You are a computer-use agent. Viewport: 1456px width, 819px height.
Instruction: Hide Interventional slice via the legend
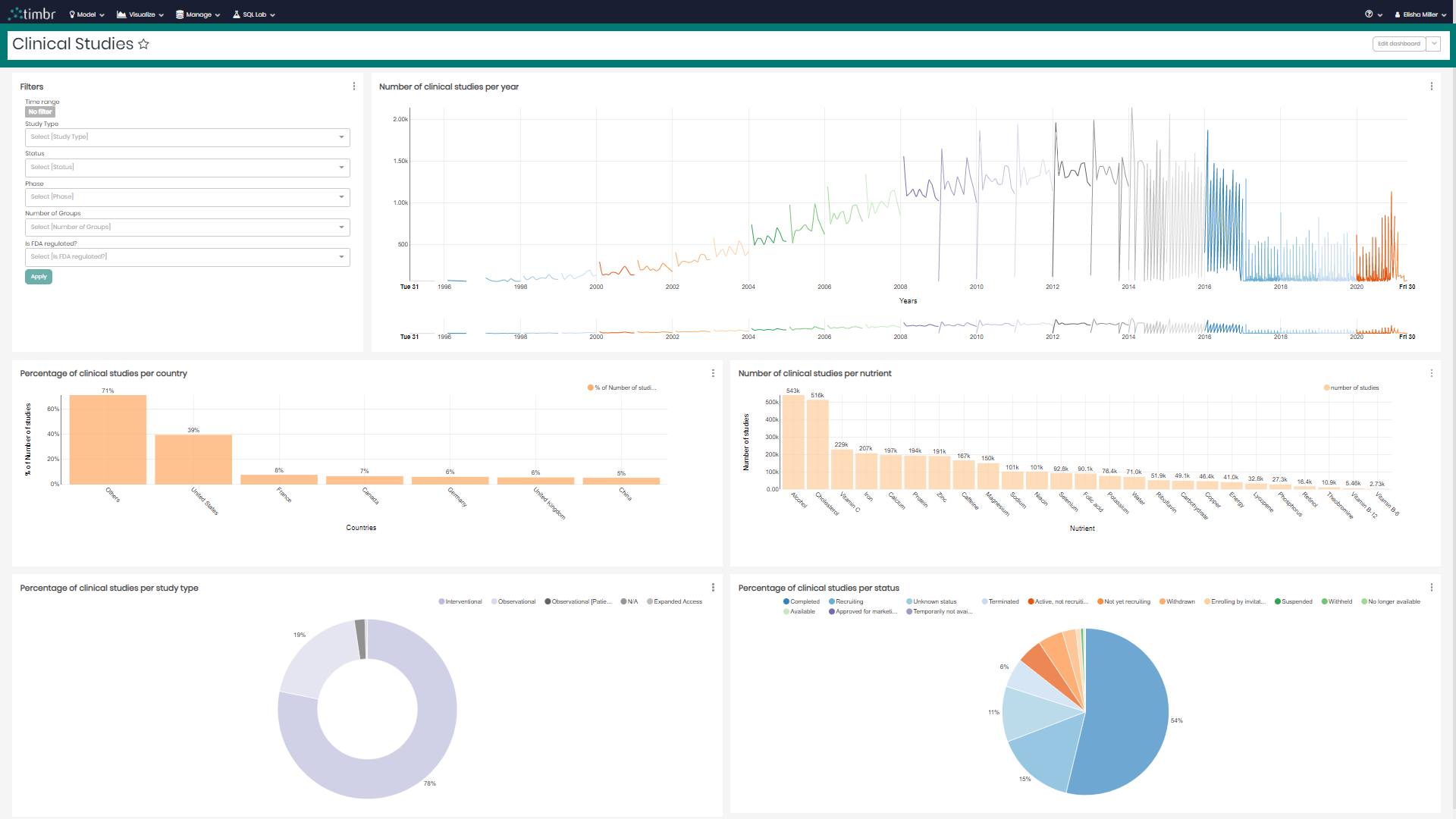click(461, 601)
